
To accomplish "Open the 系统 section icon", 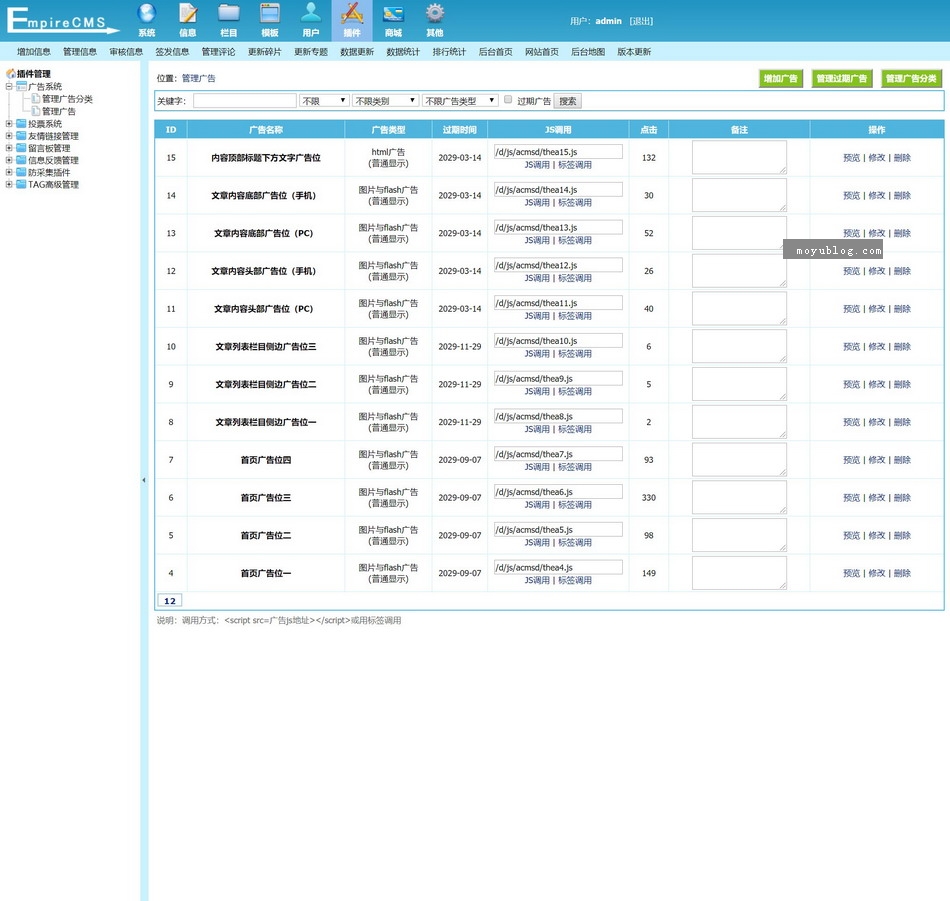I will (x=147, y=13).
